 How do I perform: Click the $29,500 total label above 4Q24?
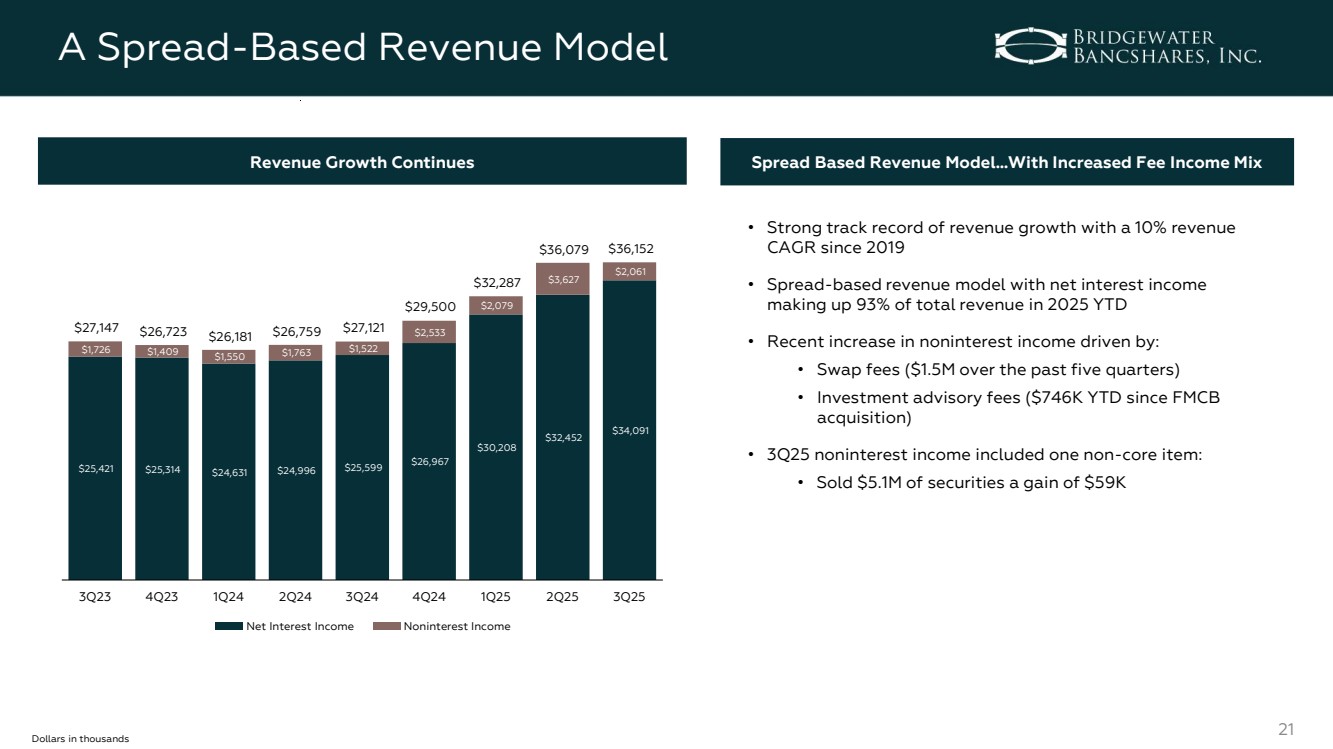pos(428,306)
